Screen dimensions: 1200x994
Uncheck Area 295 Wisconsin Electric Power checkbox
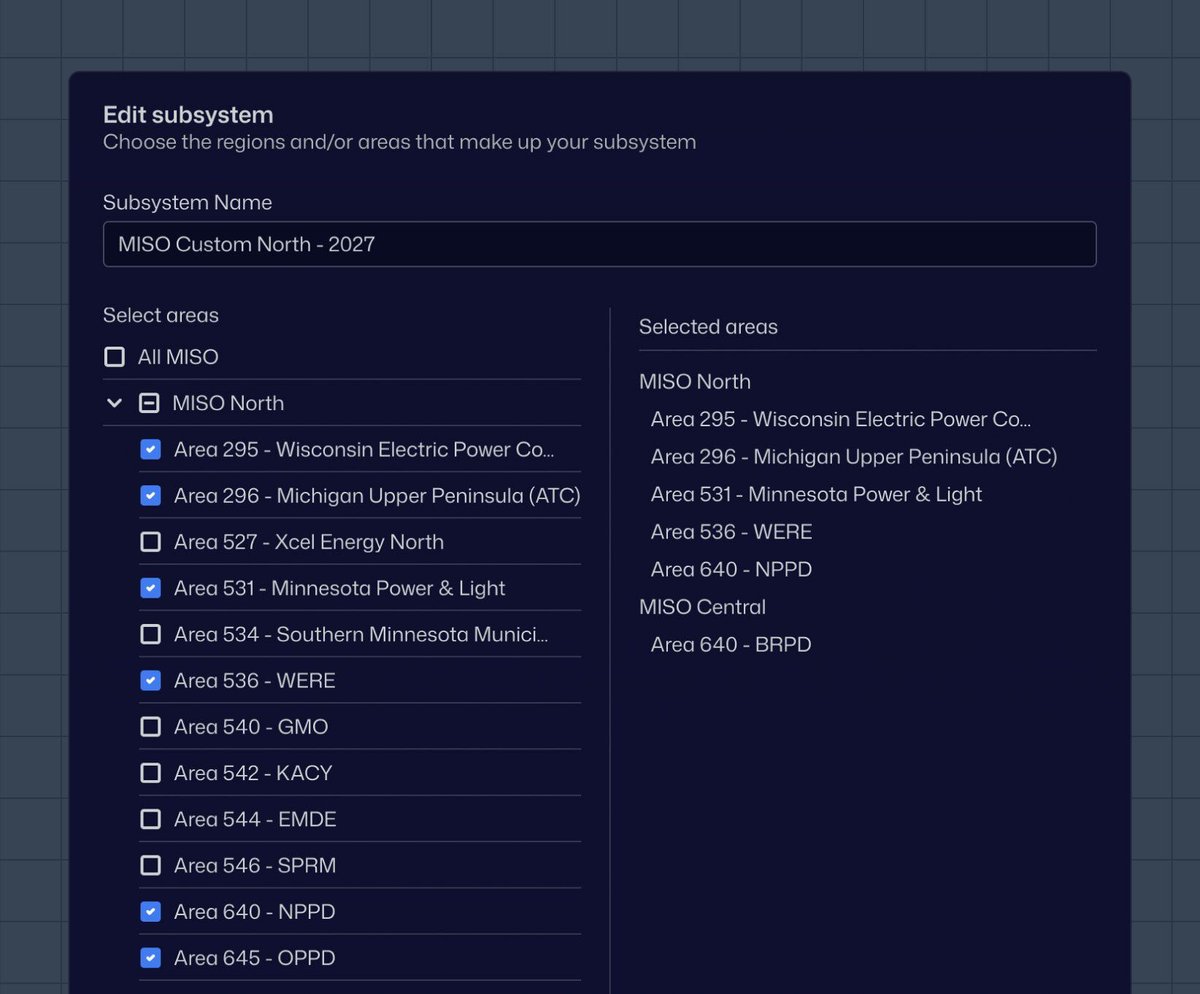point(150,450)
